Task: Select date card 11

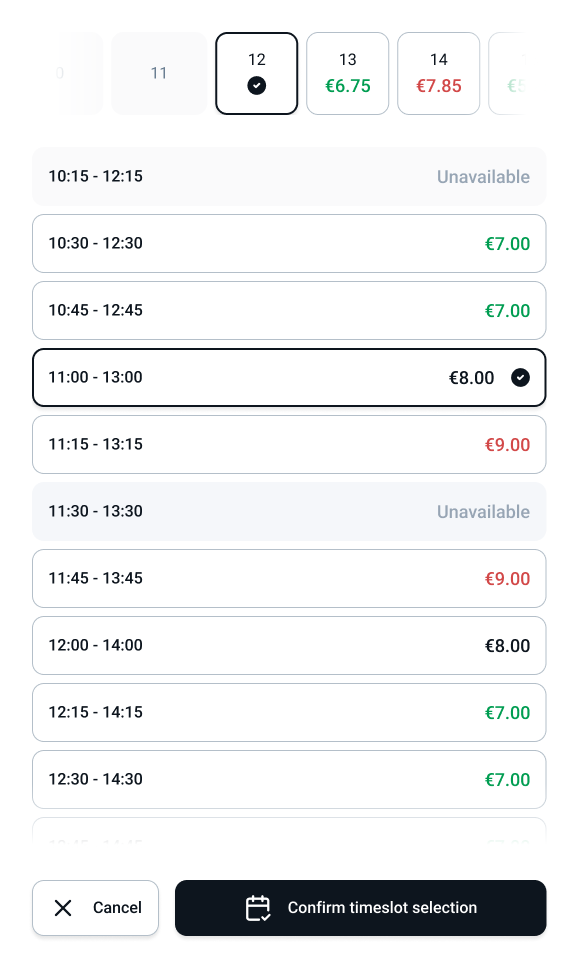Action: pyautogui.click(x=159, y=73)
